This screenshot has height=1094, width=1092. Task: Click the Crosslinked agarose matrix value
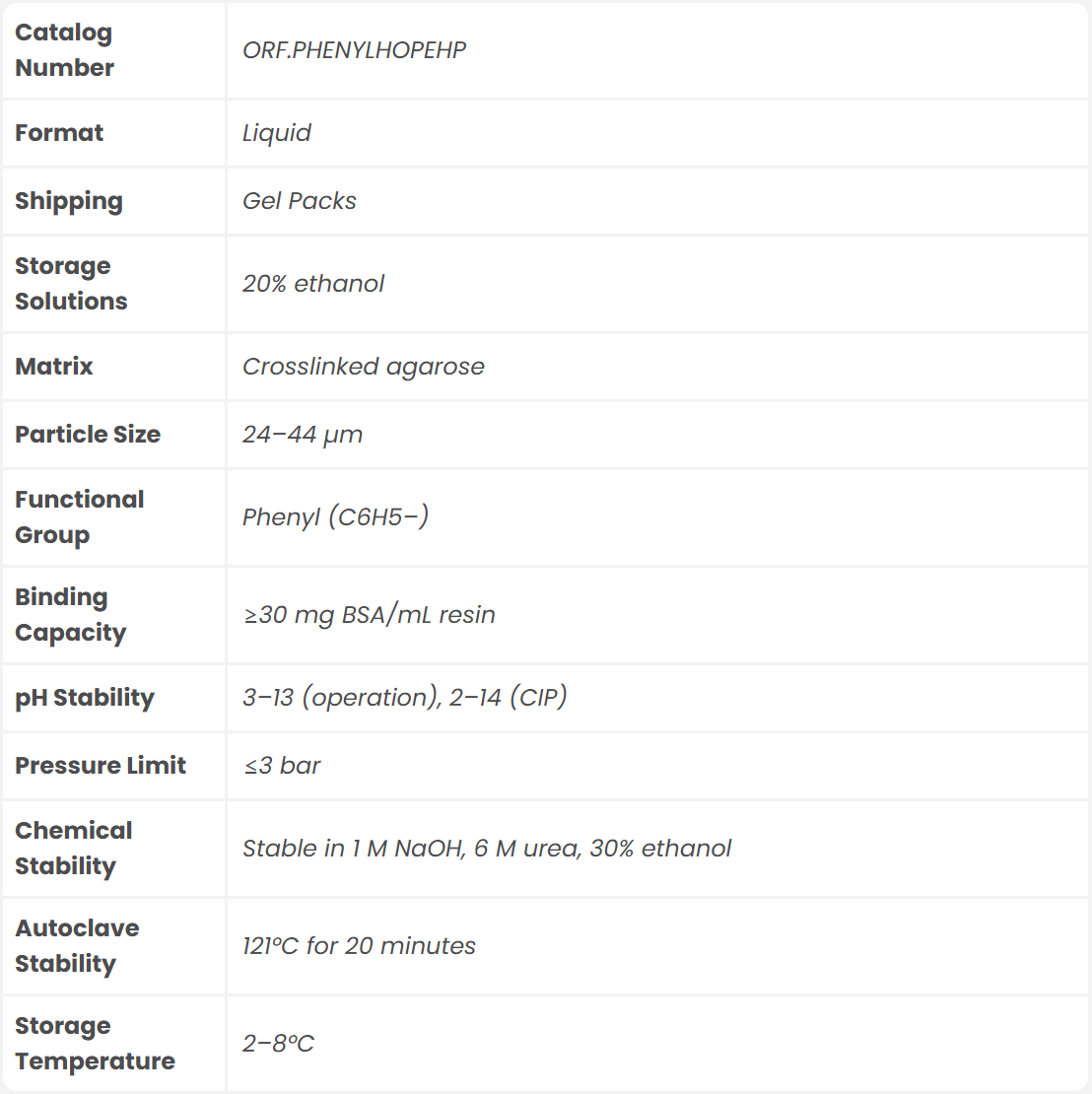pyautogui.click(x=364, y=367)
